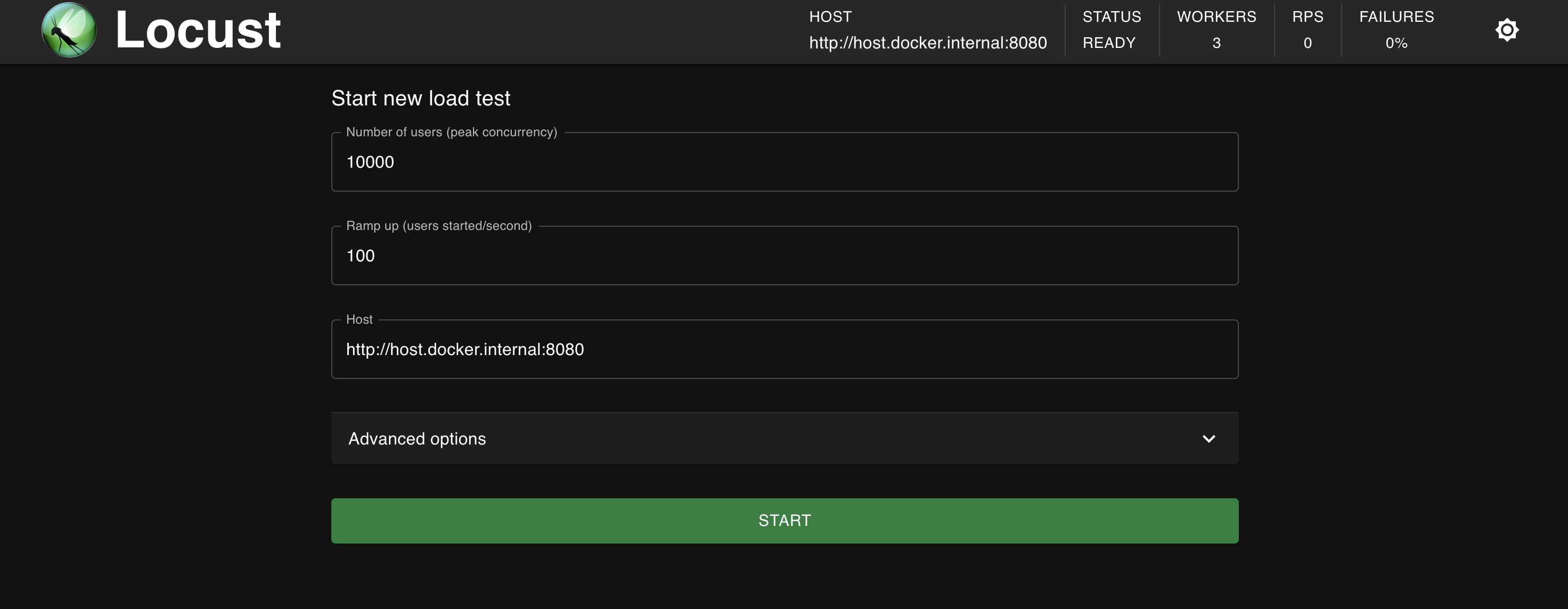Click the Locust title text
This screenshot has height=609, width=1568.
(x=198, y=30)
